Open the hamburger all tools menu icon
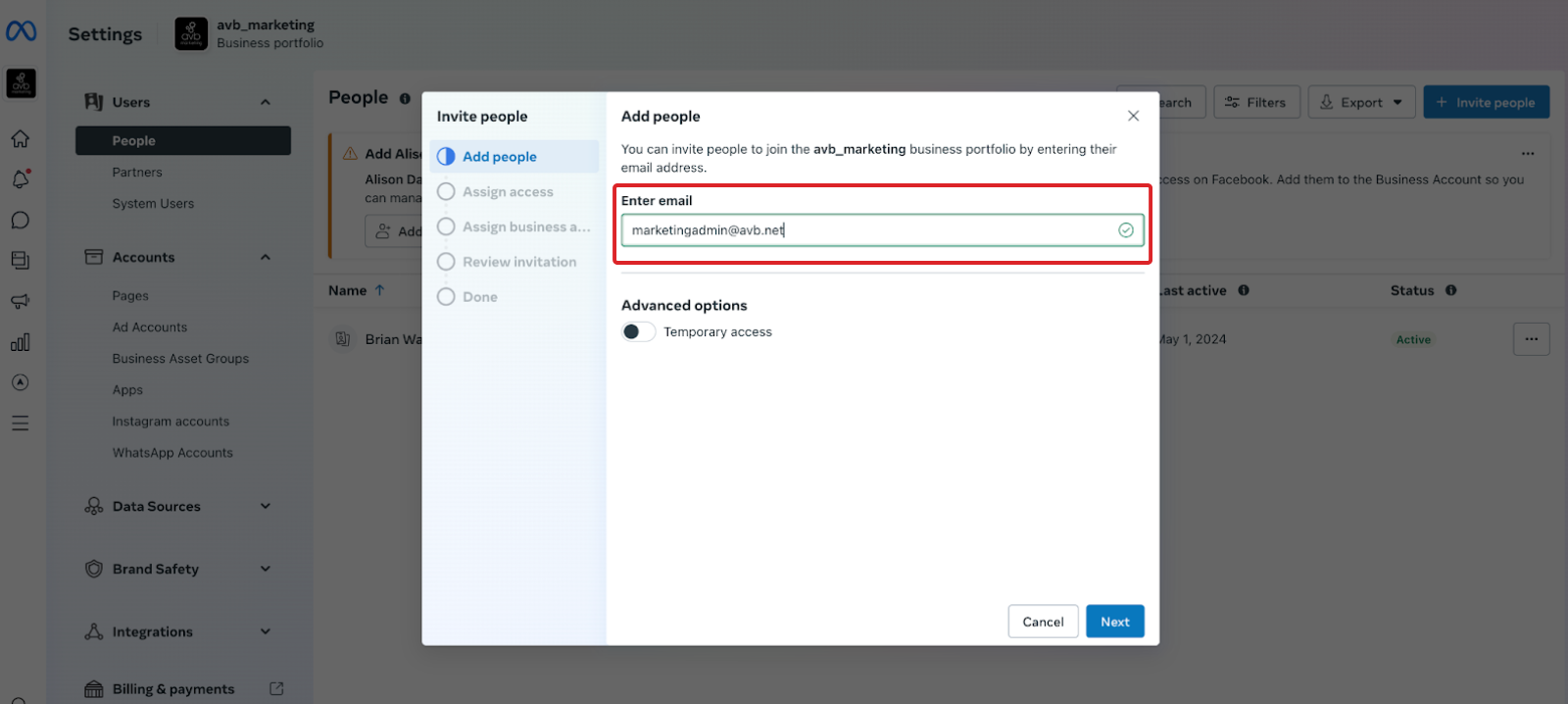1568x704 pixels. pyautogui.click(x=21, y=424)
